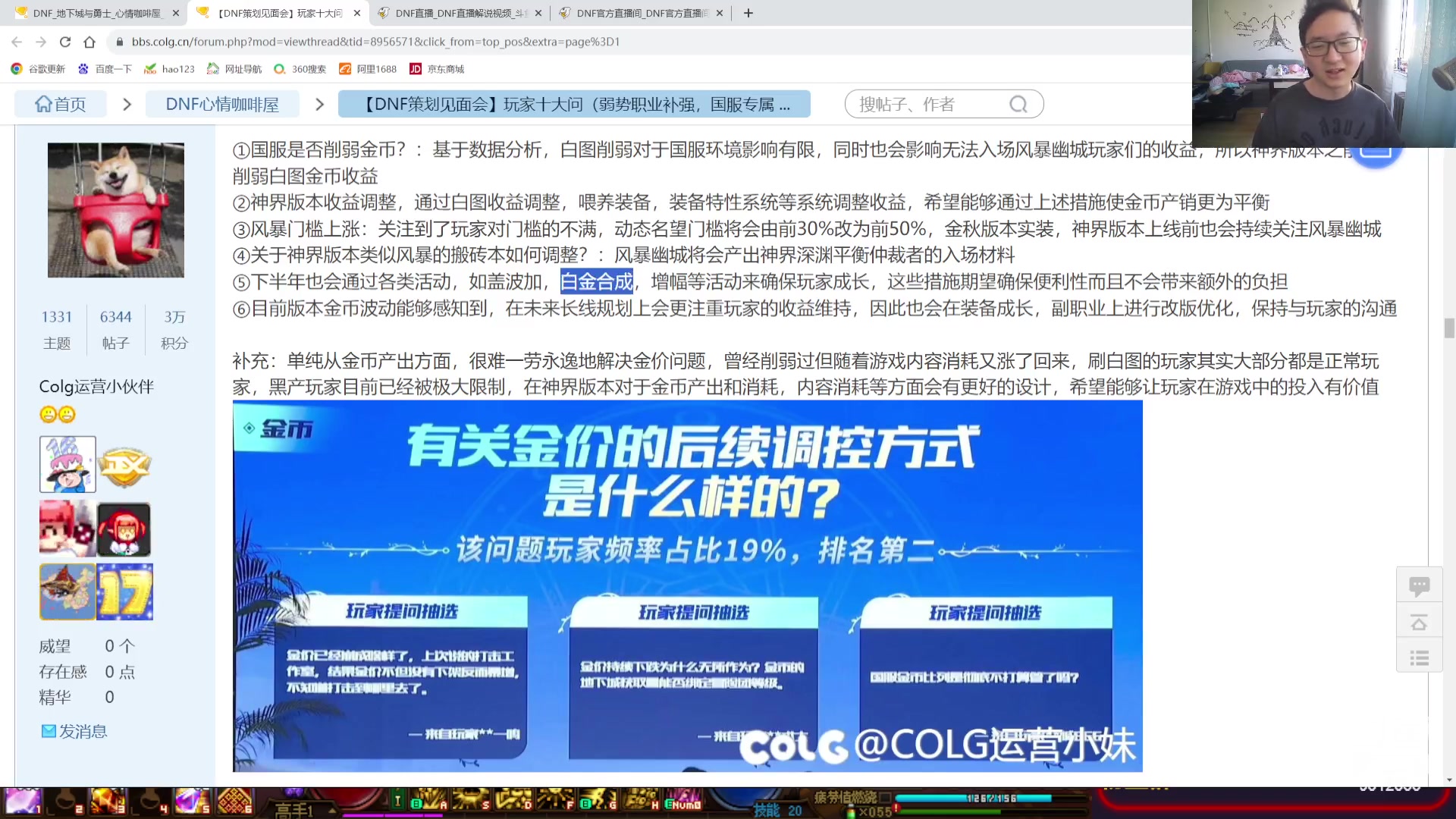The height and width of the screenshot is (819, 1456).
Task: Click the search magnifier icon
Action: point(1018,104)
